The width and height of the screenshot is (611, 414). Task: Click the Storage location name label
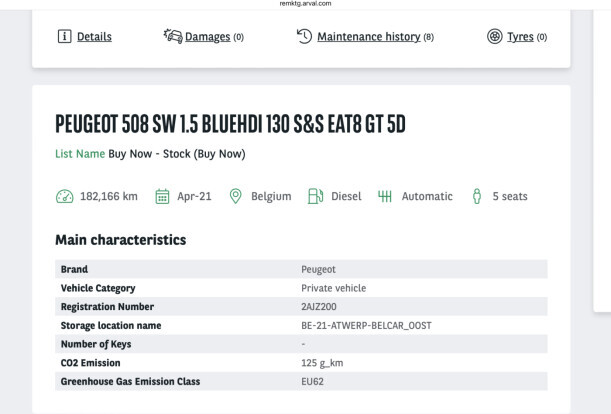click(111, 326)
